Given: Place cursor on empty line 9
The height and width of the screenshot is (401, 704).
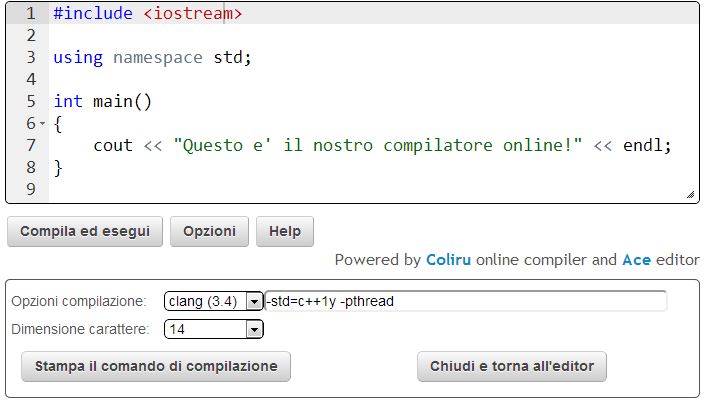Looking at the screenshot, I should pyautogui.click(x=300, y=188).
